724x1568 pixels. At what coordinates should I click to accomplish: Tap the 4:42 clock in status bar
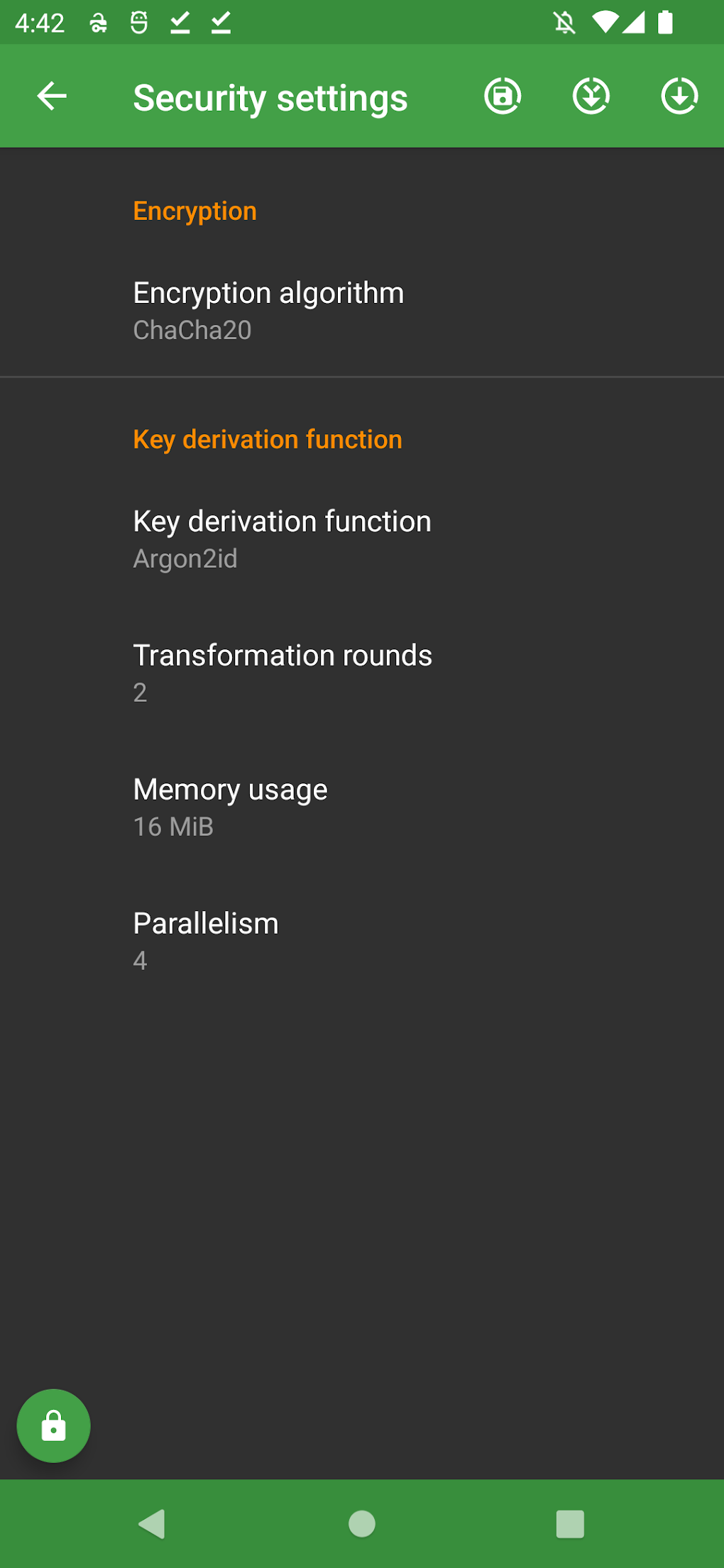coord(40,21)
